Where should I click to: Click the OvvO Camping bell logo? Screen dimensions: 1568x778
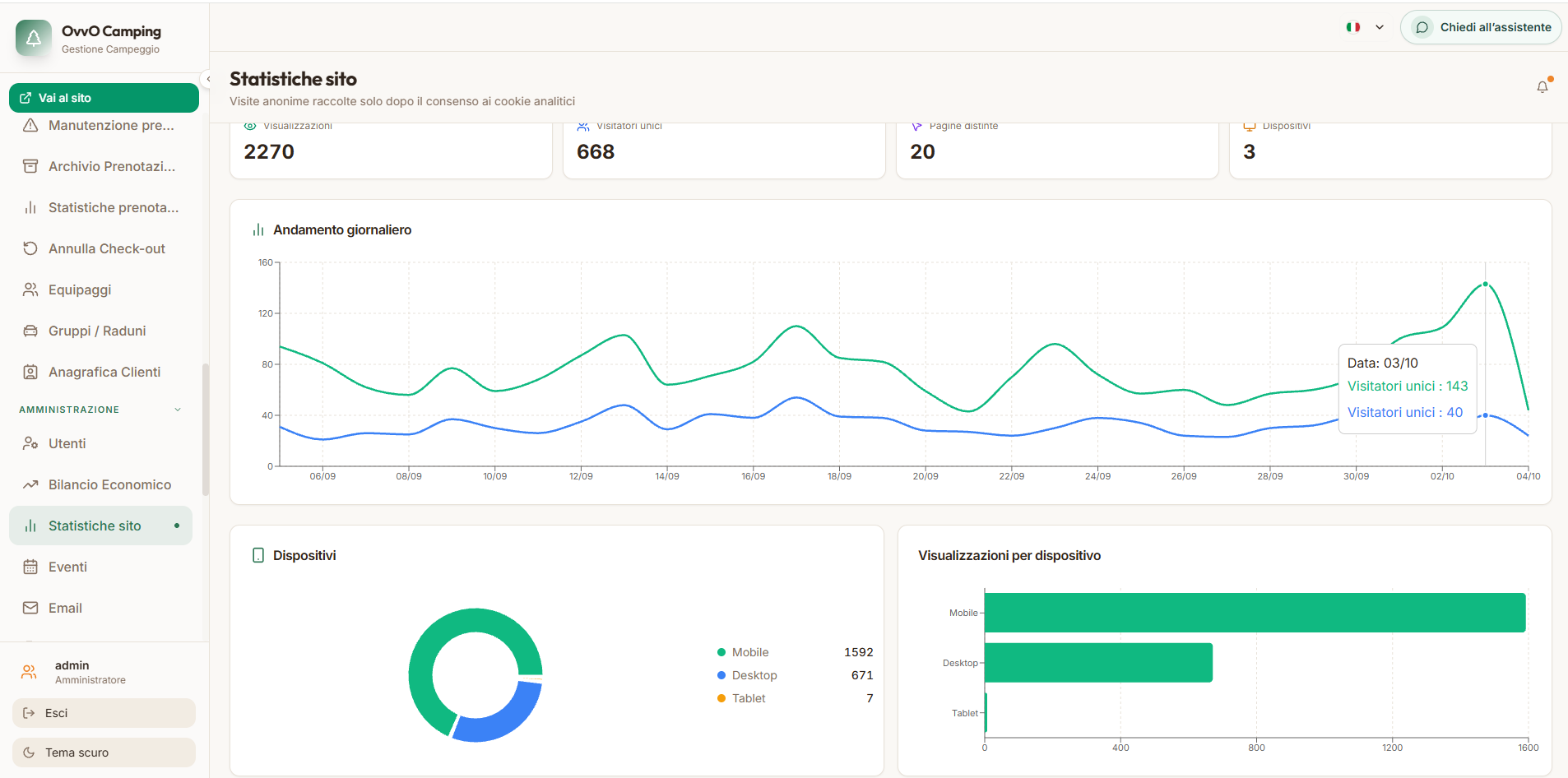point(34,38)
